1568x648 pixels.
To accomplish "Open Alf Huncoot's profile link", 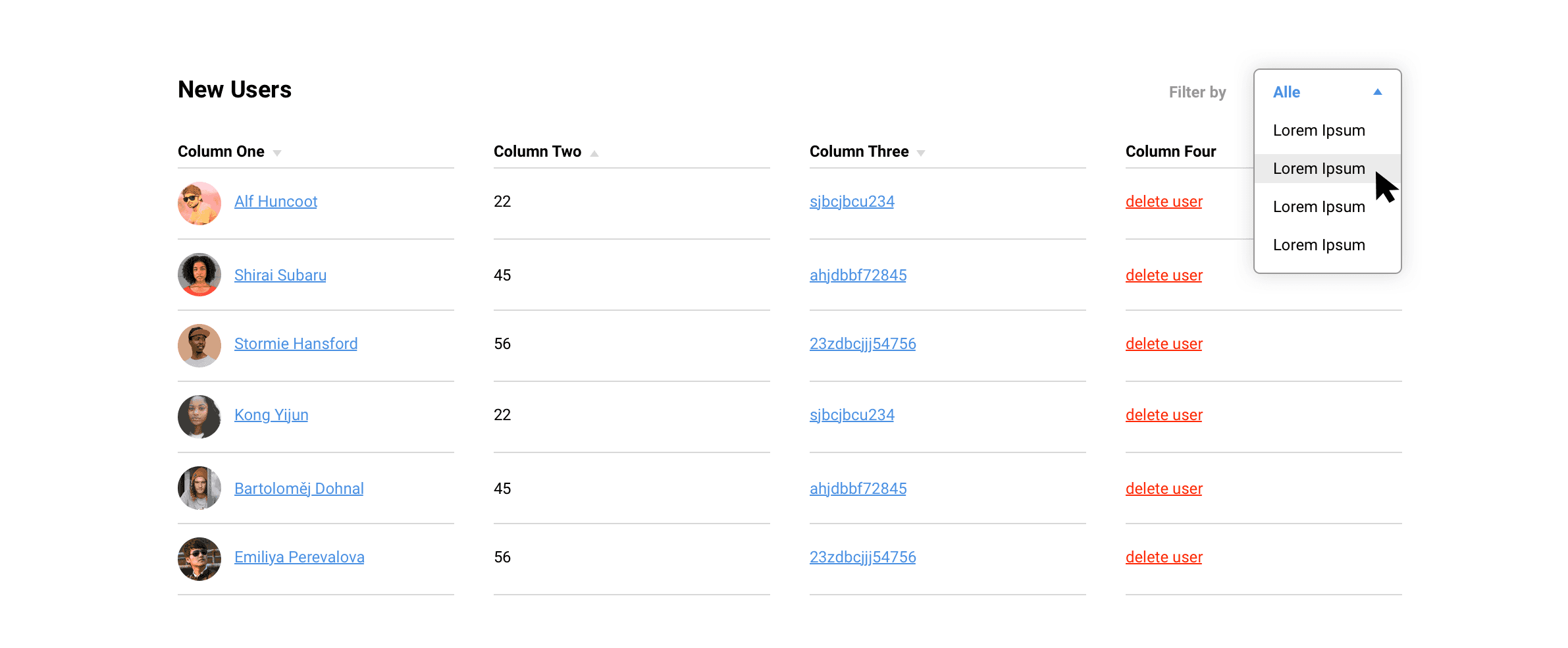I will (275, 202).
